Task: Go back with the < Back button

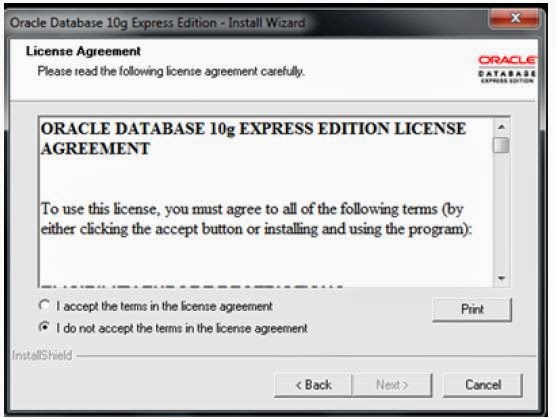Action: pos(313,385)
